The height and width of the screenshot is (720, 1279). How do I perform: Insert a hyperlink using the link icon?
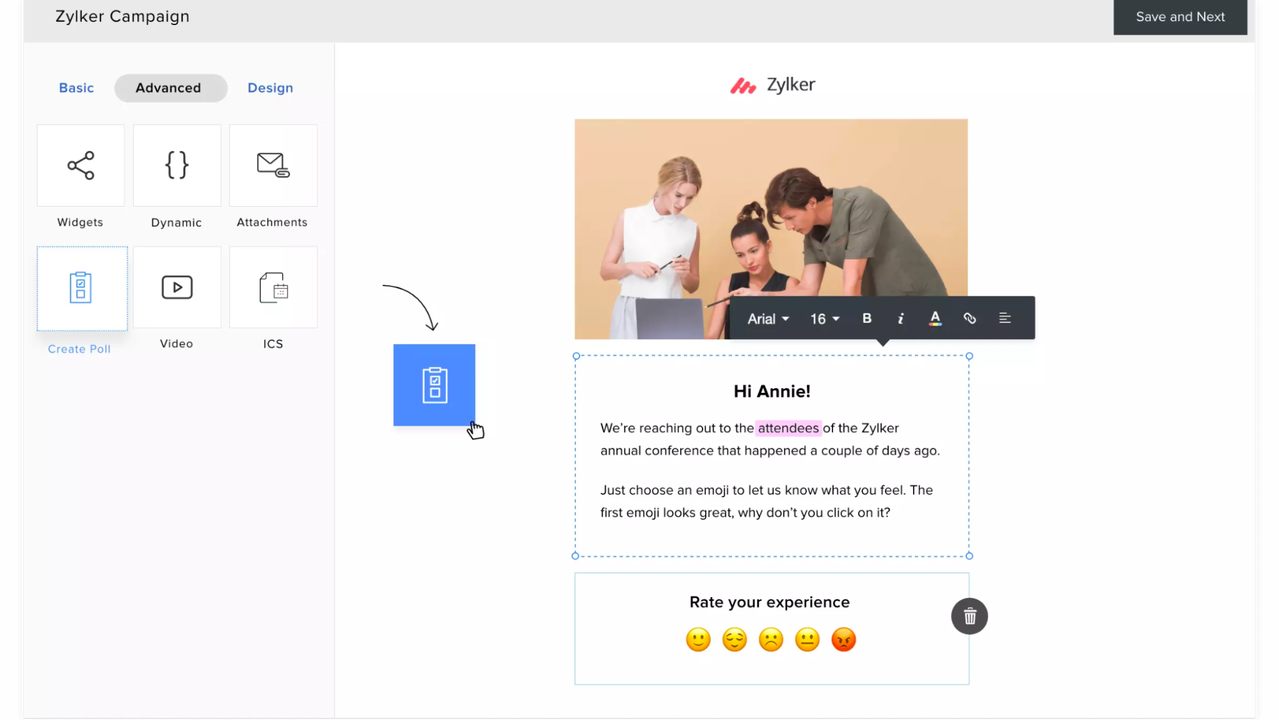click(x=969, y=318)
